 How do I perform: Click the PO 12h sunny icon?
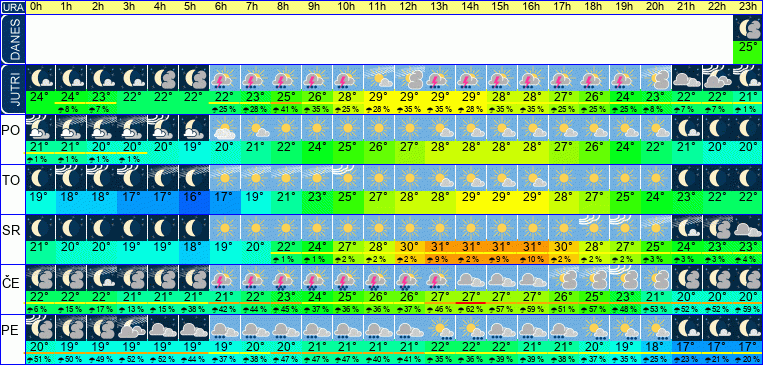coord(409,128)
